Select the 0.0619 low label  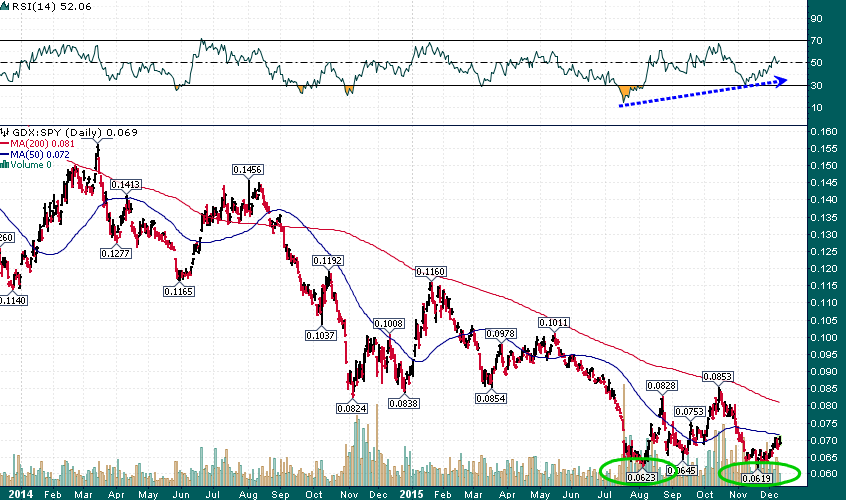pyautogui.click(x=757, y=478)
